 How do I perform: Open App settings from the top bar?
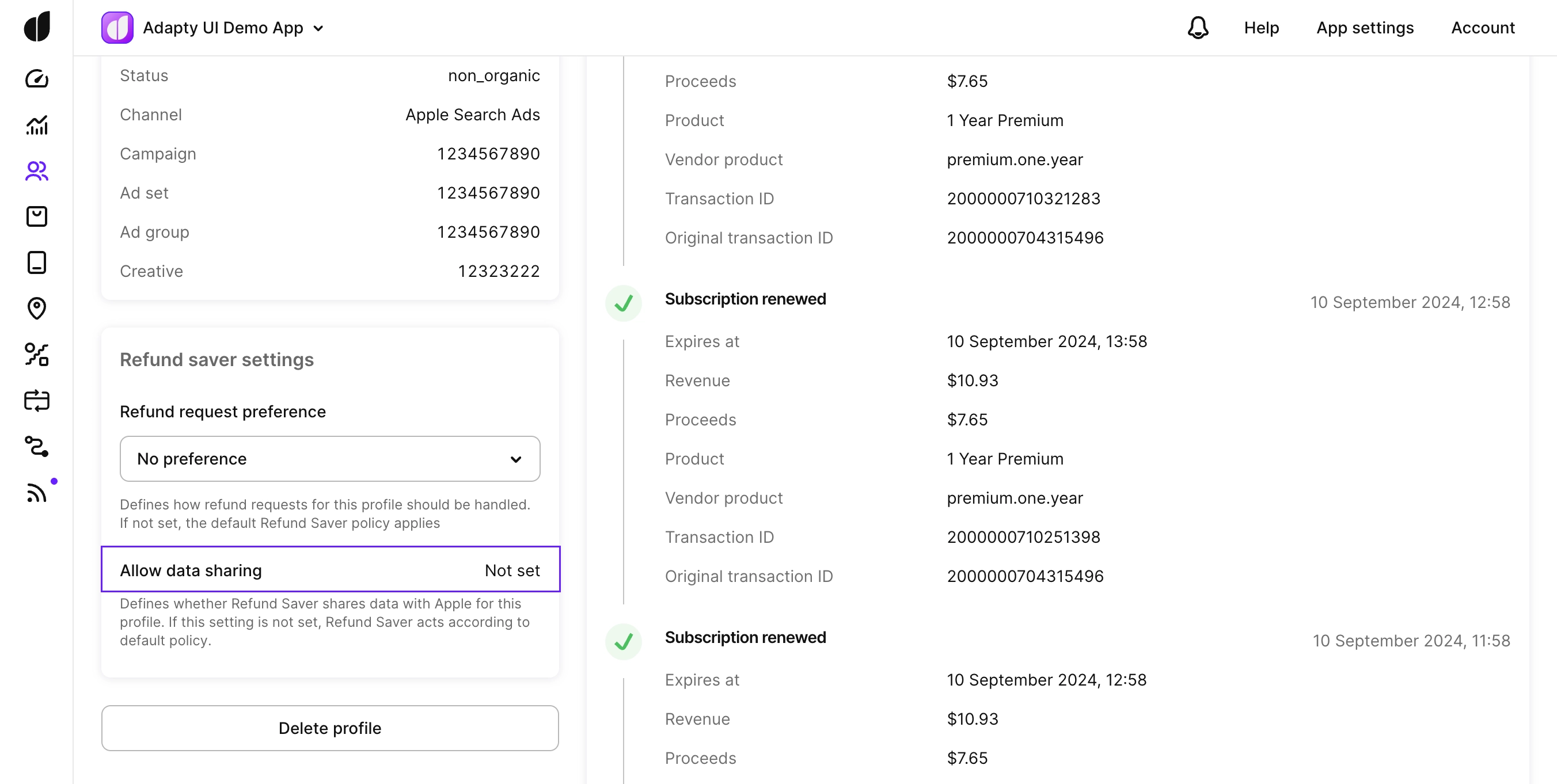point(1365,27)
